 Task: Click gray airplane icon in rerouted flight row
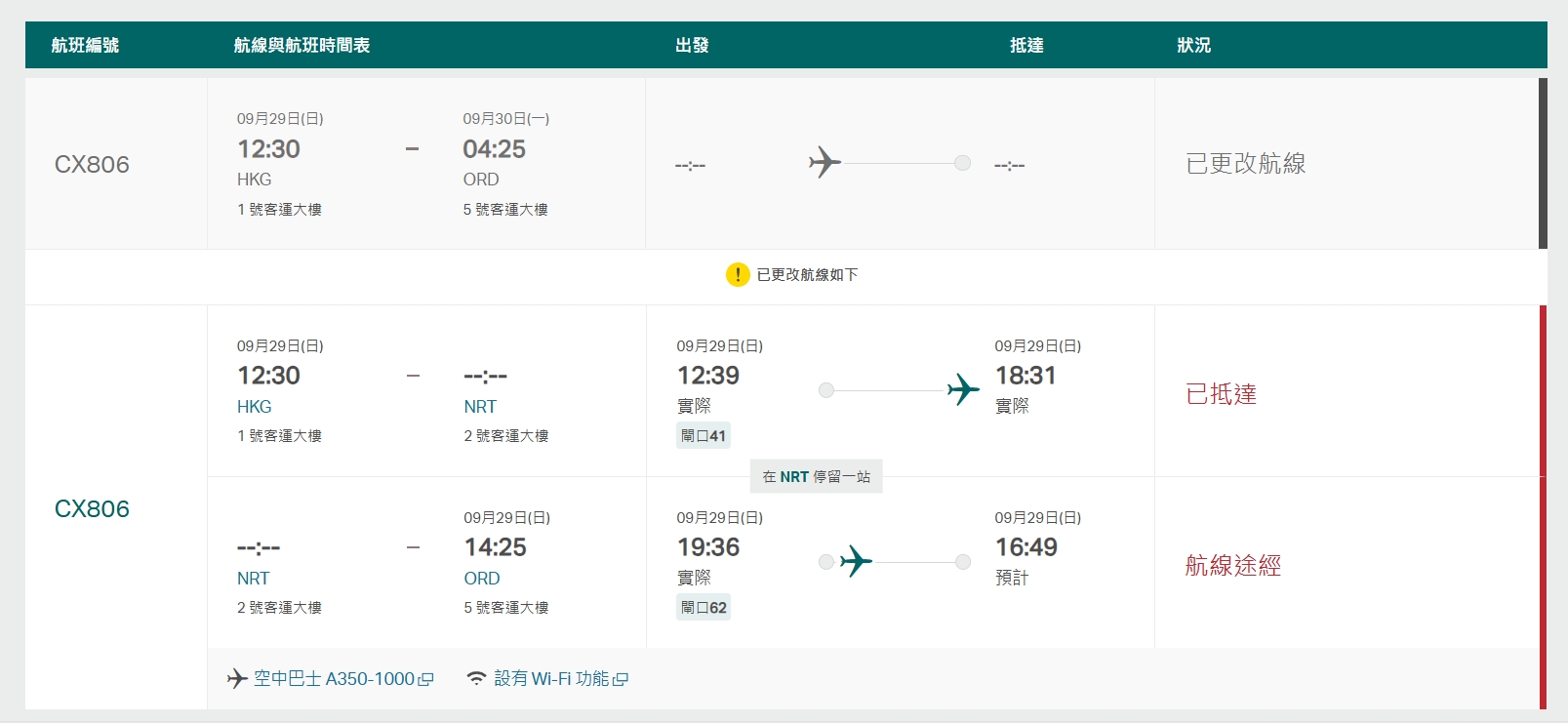[824, 162]
